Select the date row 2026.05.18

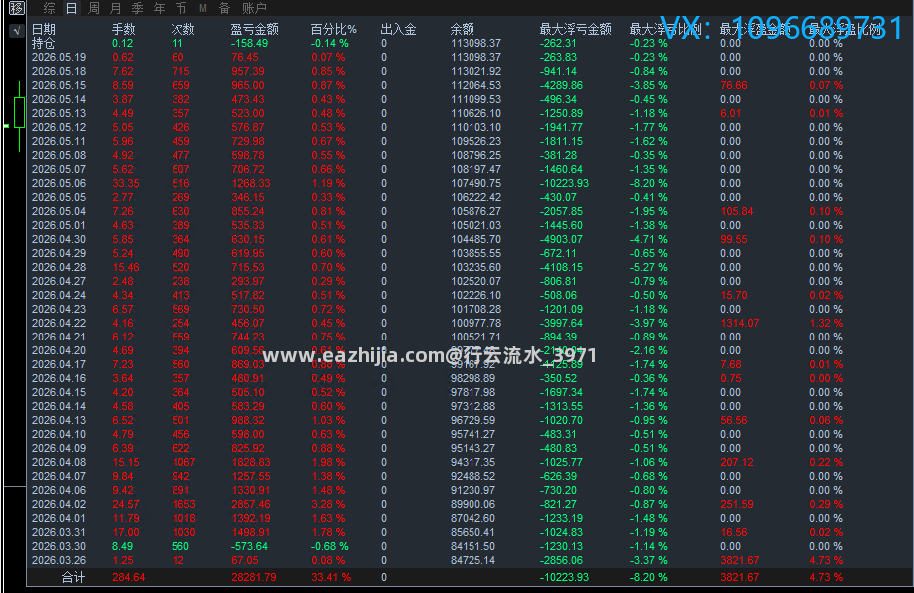tap(59, 71)
